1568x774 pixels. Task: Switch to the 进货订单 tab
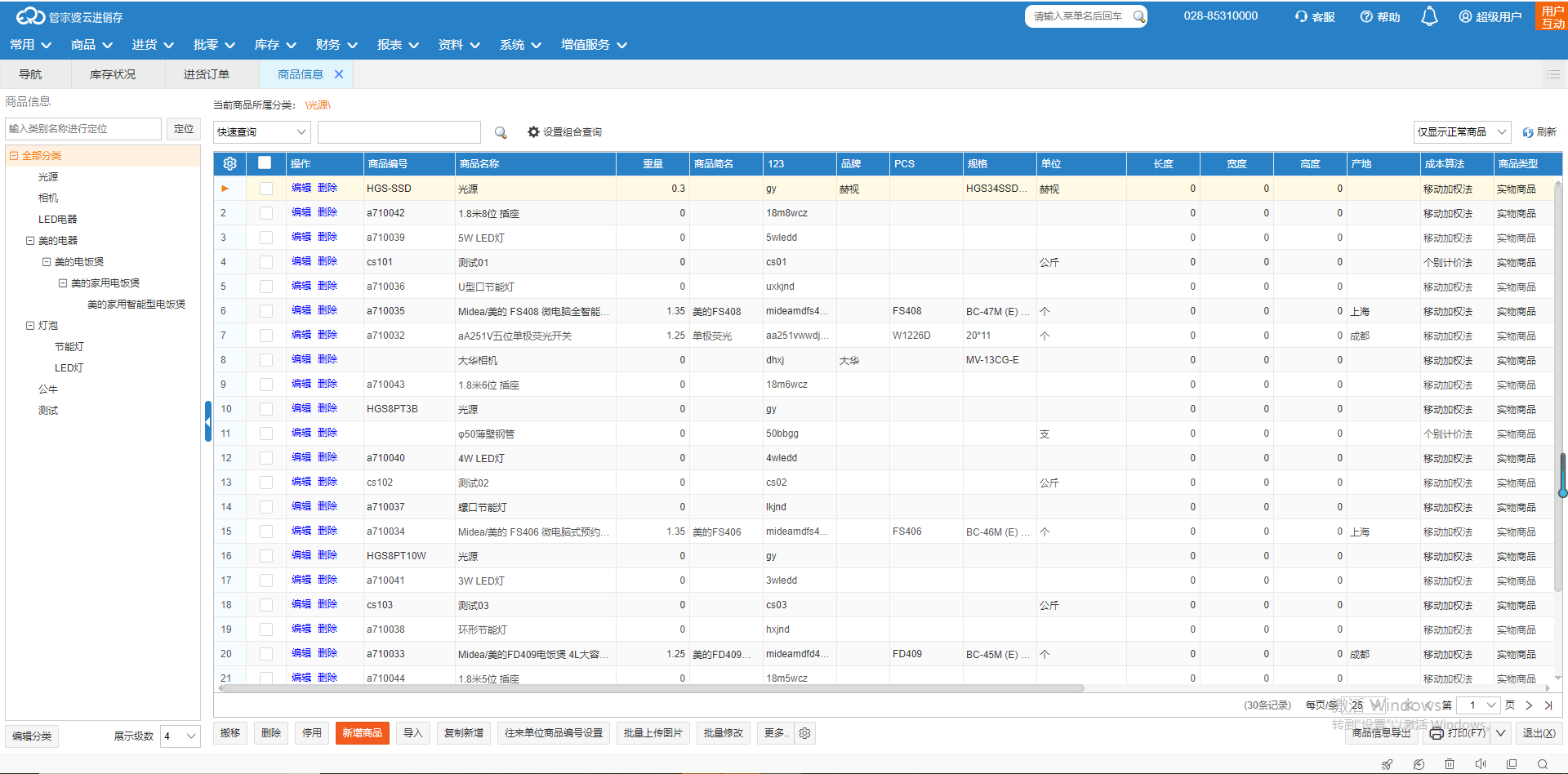(x=207, y=74)
